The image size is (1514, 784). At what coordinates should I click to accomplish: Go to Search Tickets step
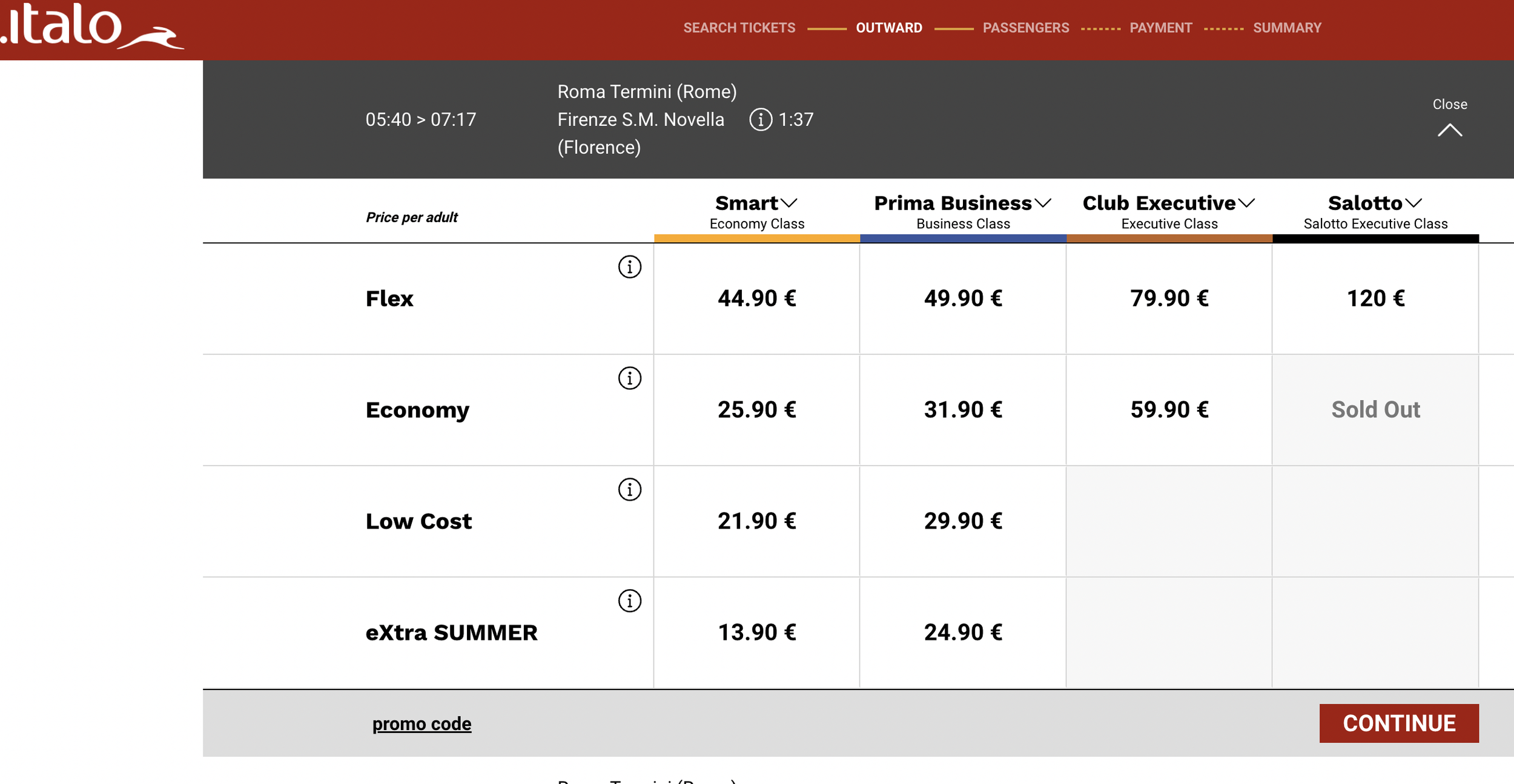739,28
